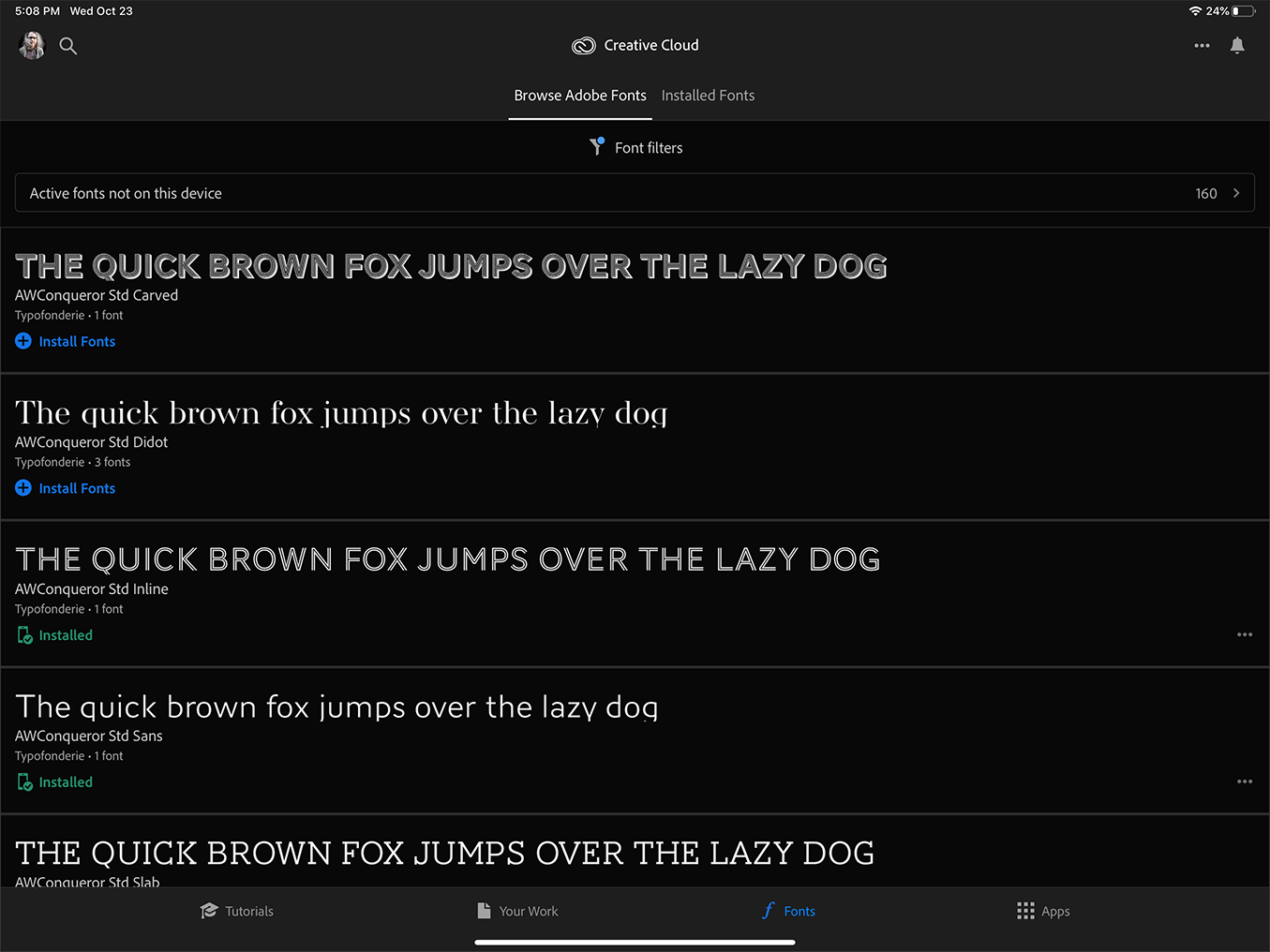The image size is (1270, 952).
Task: Open Active fonts not on this device row
Action: click(x=635, y=193)
